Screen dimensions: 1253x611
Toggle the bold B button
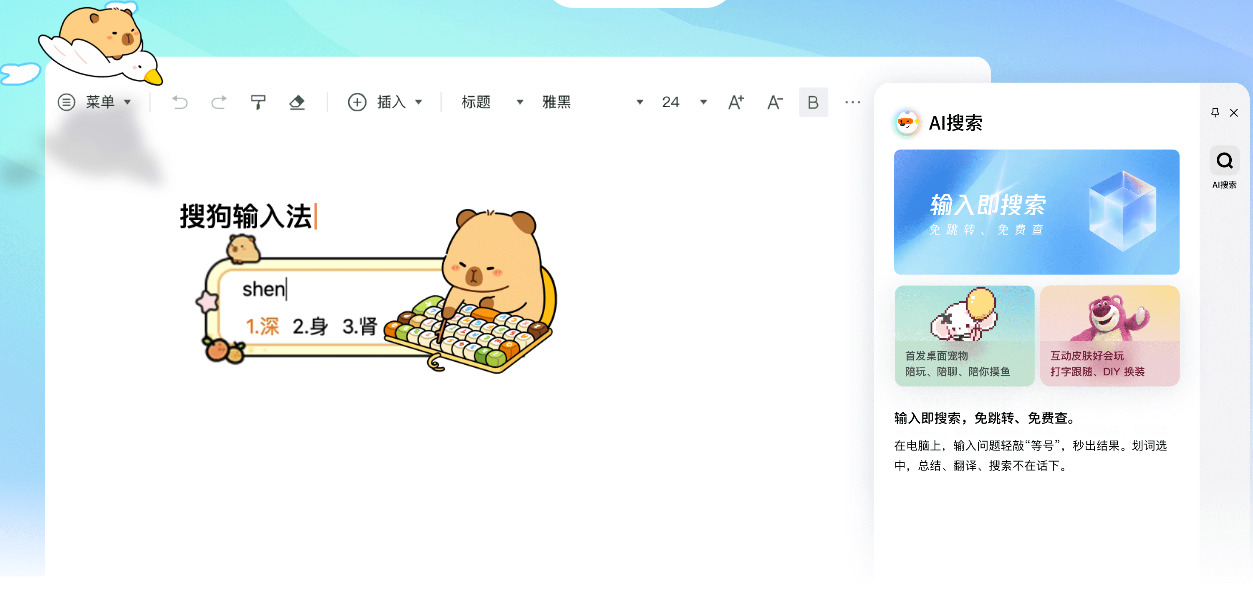point(813,102)
